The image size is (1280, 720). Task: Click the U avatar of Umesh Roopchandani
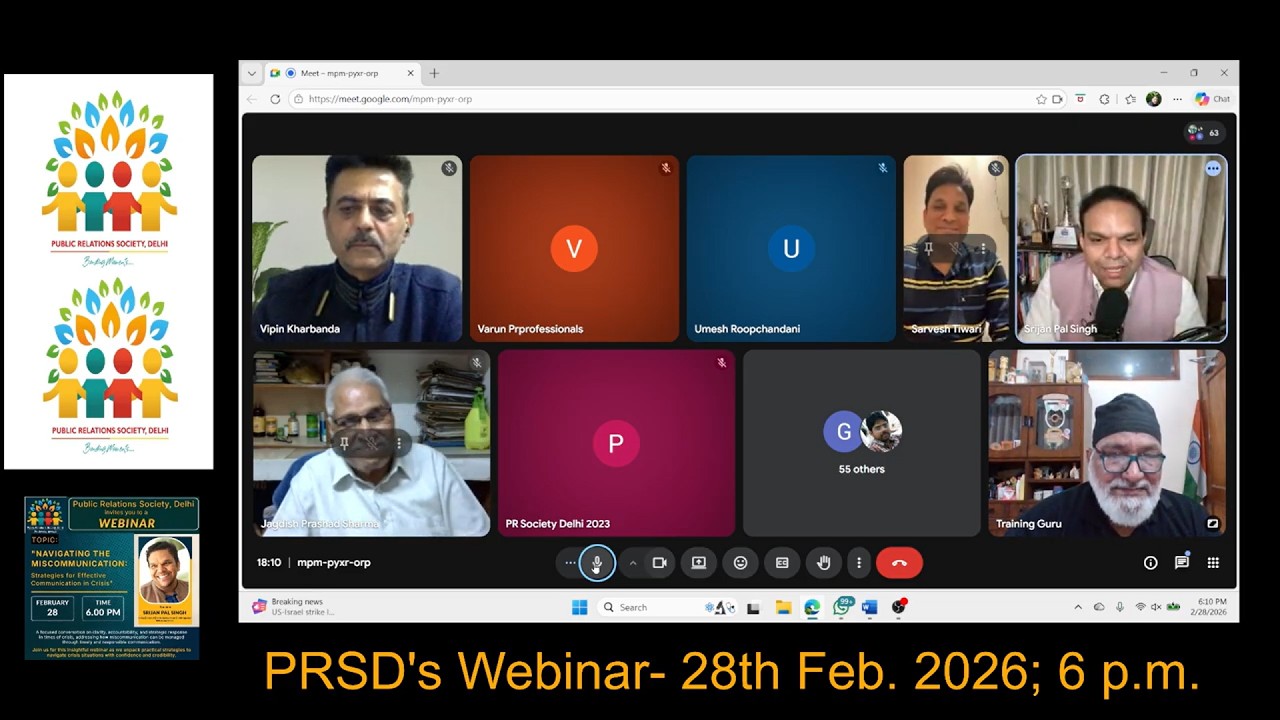tap(791, 249)
